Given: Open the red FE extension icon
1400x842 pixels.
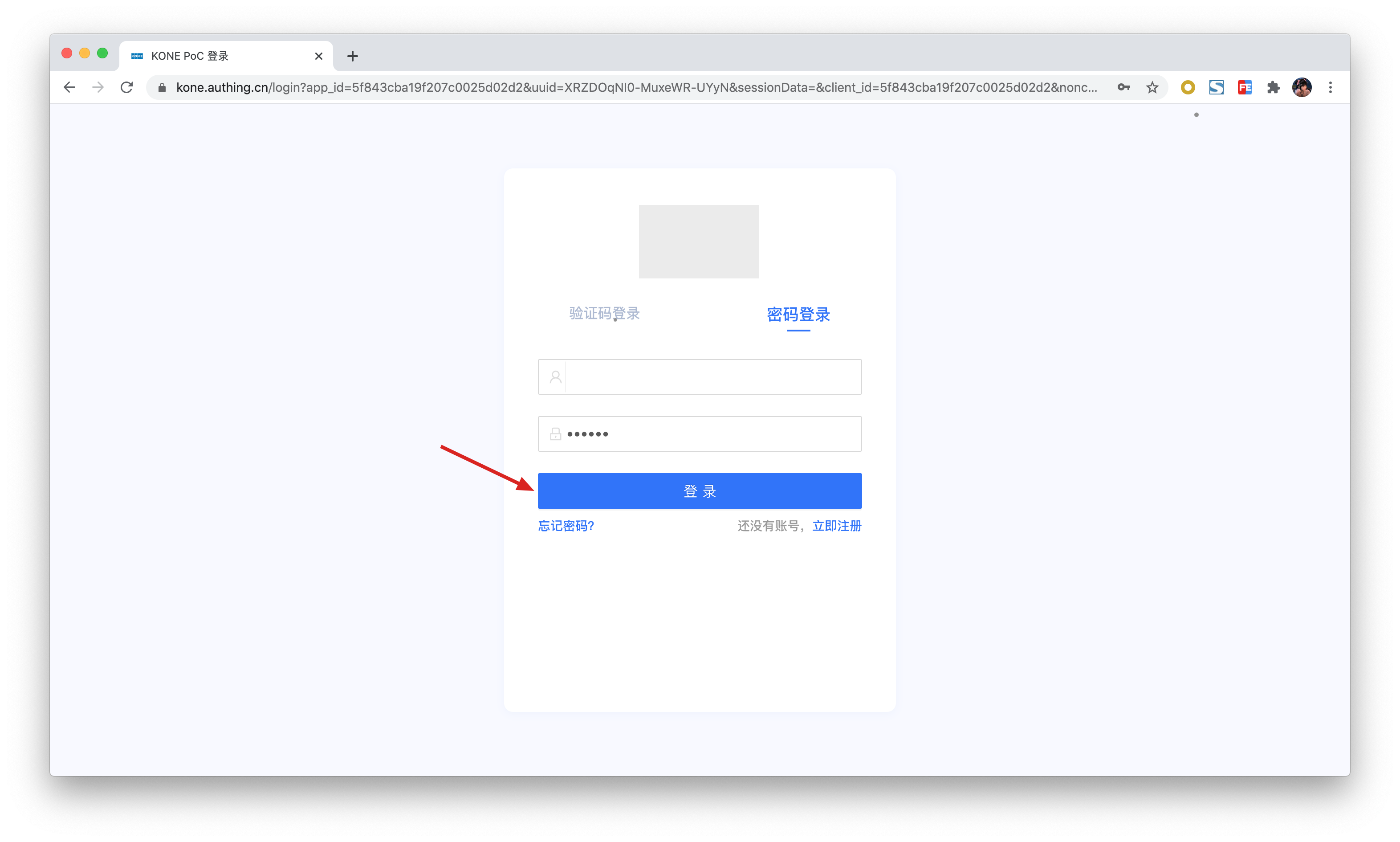Looking at the screenshot, I should click(1245, 87).
